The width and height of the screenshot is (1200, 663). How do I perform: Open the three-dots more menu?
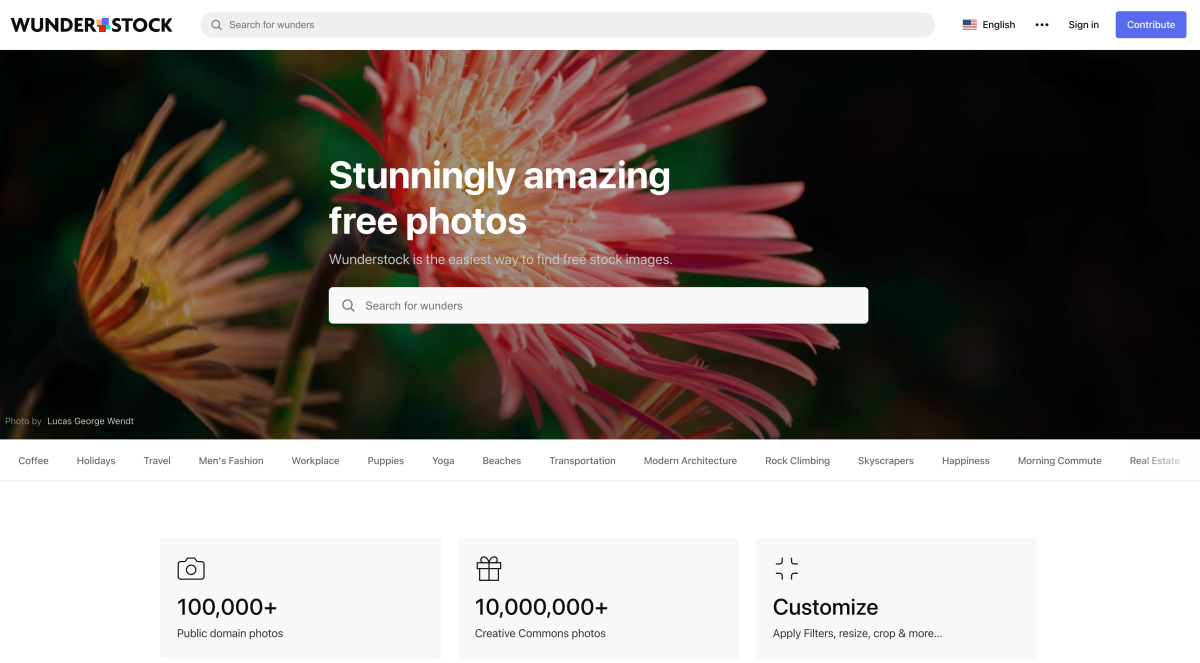click(1042, 25)
